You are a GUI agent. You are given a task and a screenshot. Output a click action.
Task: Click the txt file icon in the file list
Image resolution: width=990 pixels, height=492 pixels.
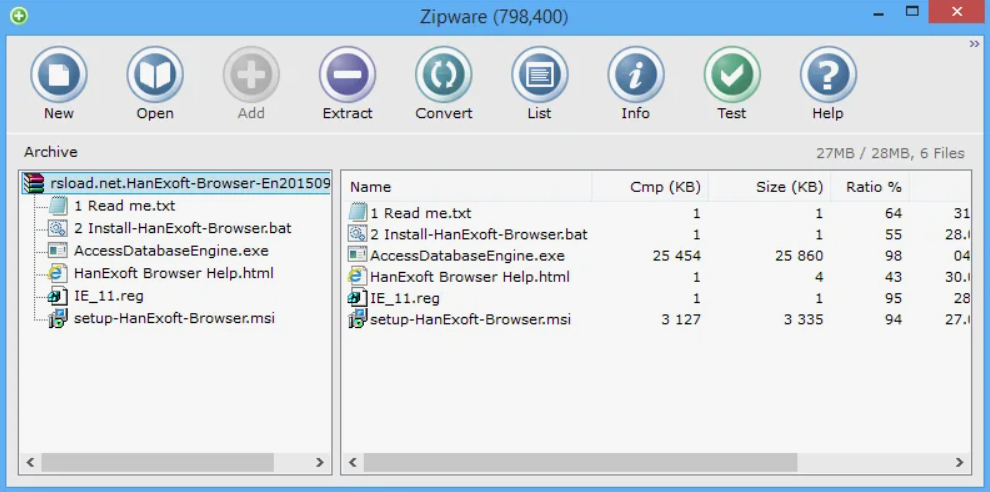point(357,212)
